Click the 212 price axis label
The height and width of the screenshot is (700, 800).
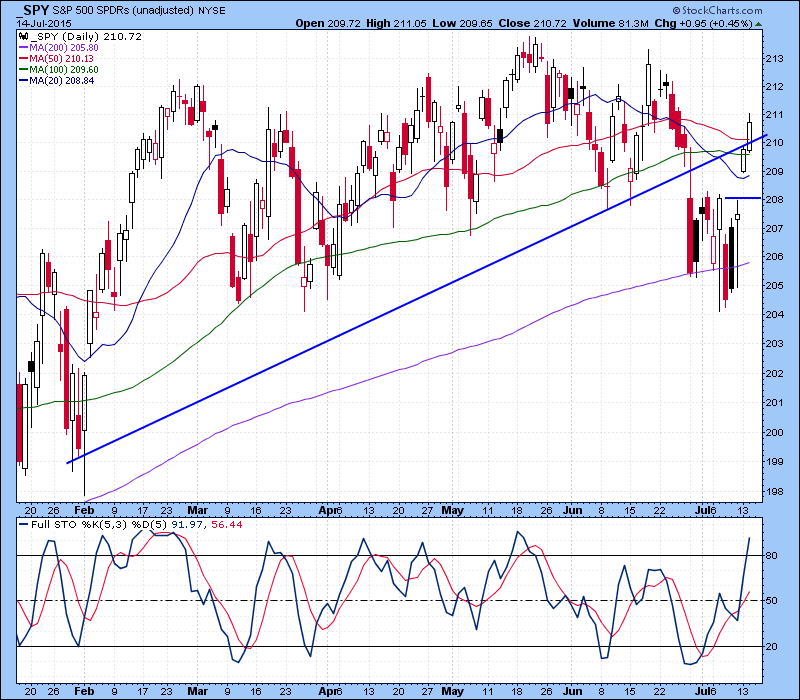pyautogui.click(x=774, y=86)
